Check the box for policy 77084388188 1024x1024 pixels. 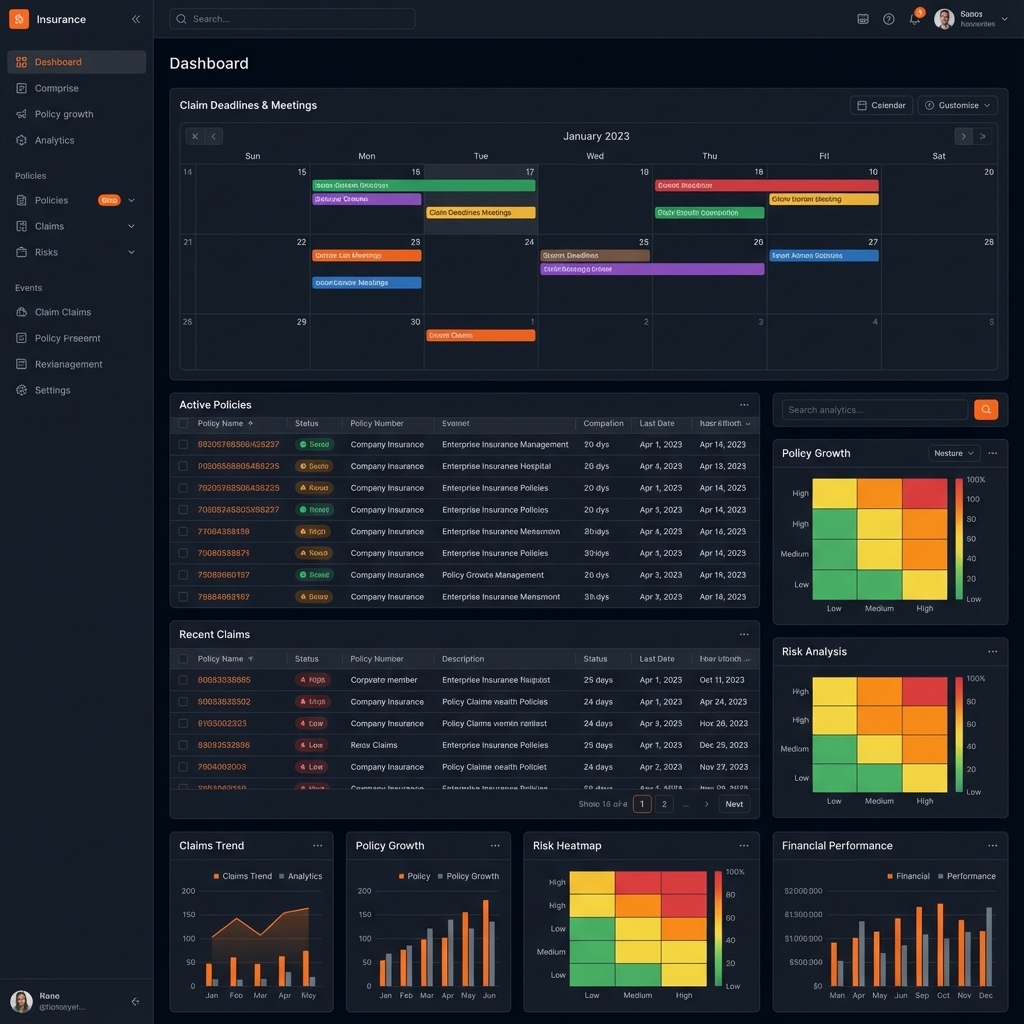coord(183,532)
